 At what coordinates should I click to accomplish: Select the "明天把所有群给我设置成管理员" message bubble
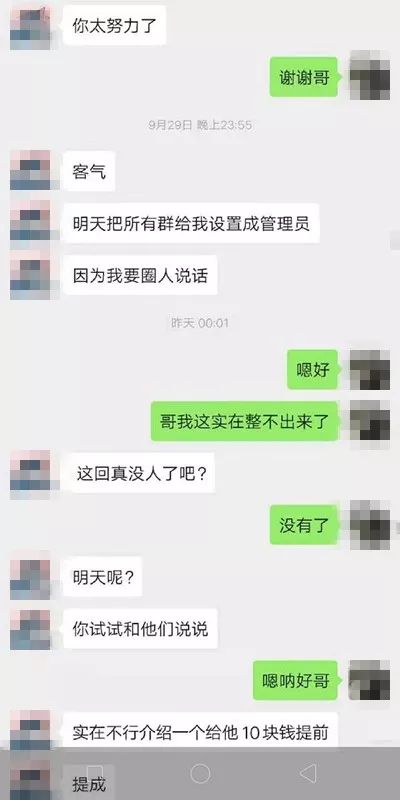pos(191,223)
